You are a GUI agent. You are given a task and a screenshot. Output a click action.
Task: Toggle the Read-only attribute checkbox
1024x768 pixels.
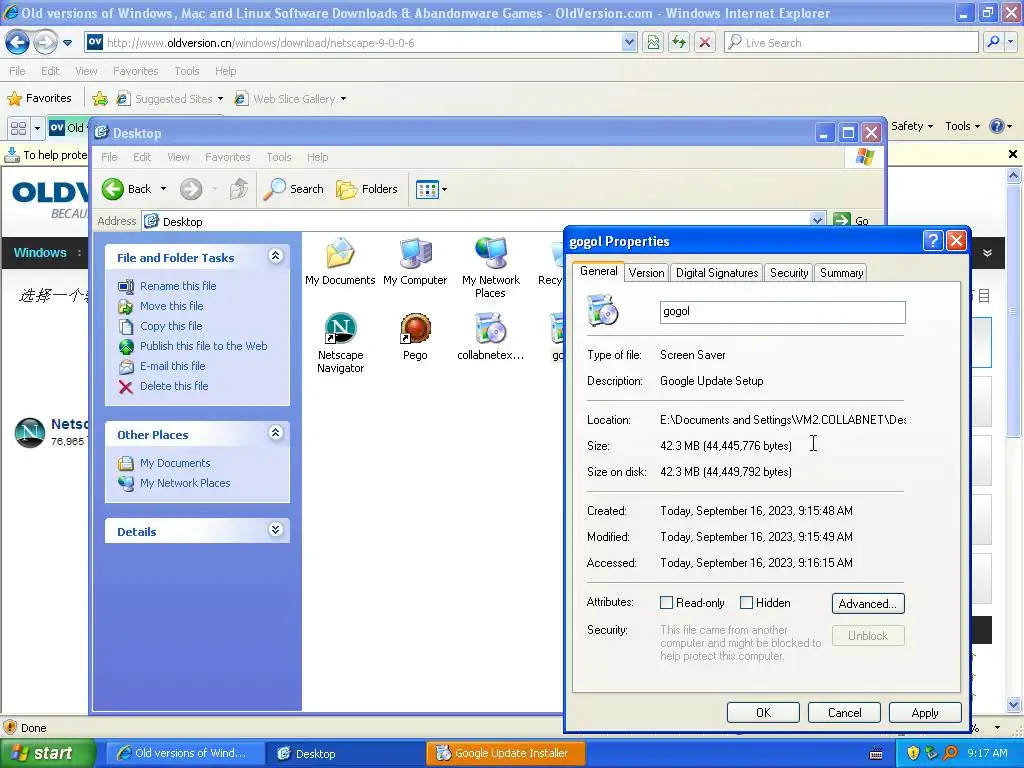point(666,603)
